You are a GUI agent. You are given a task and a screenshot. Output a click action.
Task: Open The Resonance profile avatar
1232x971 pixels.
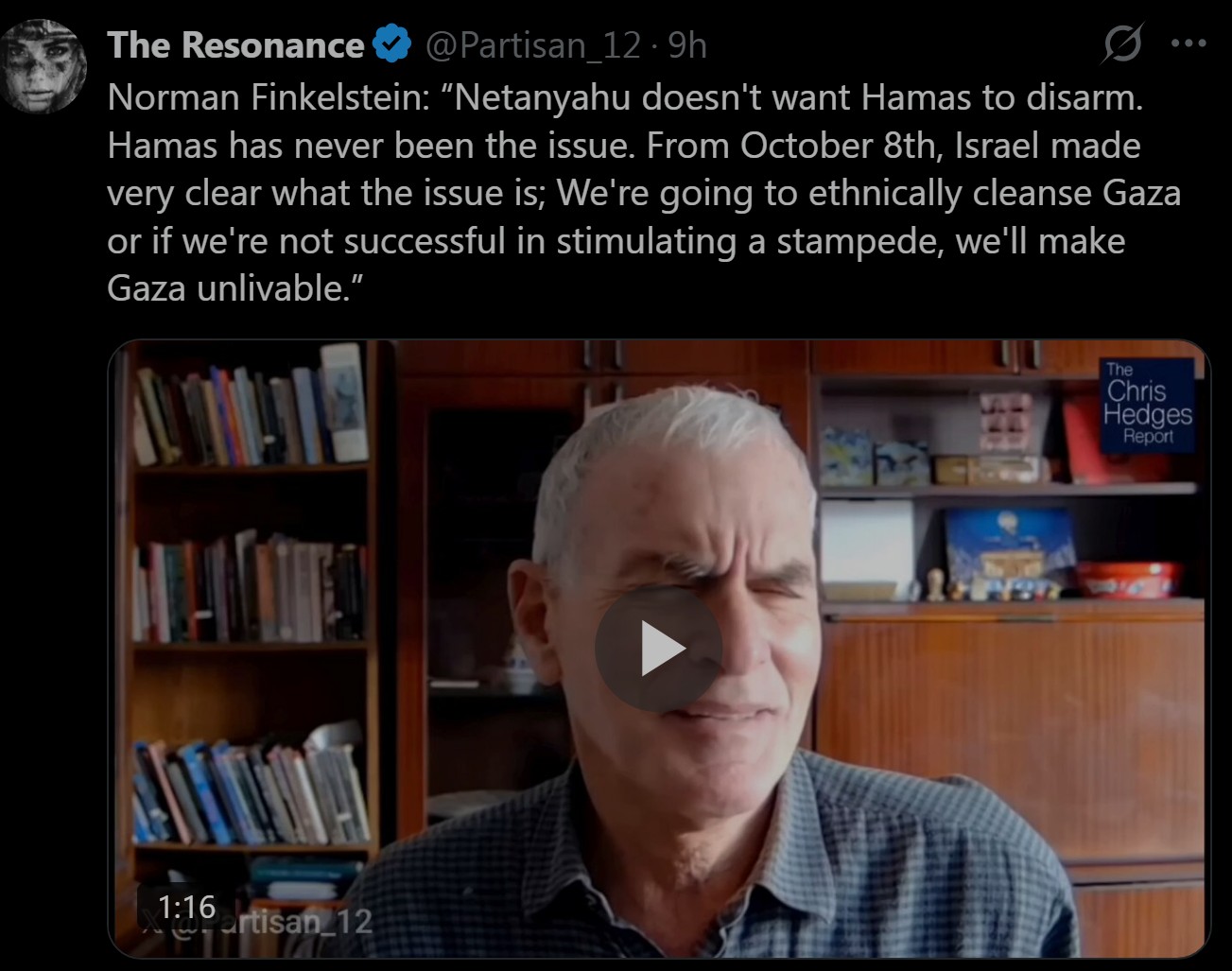(43, 66)
